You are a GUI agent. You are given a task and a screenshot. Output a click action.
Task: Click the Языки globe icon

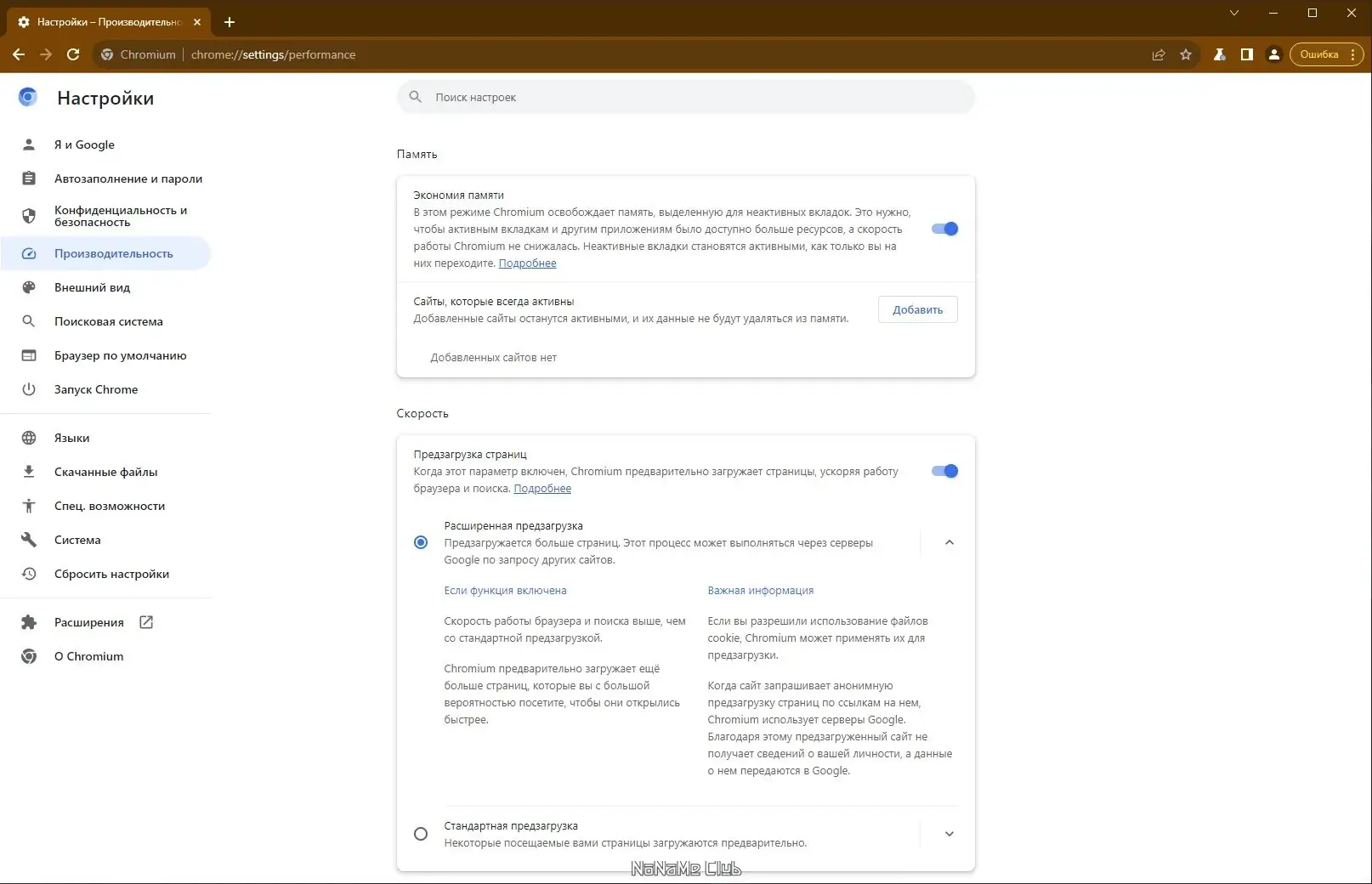click(29, 438)
